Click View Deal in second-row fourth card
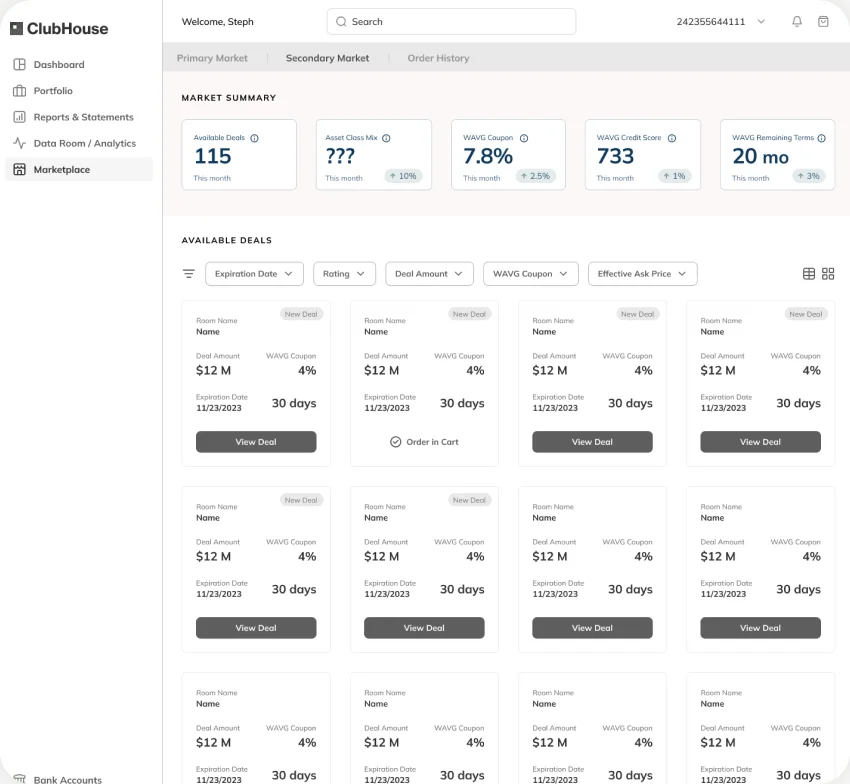 tap(760, 628)
